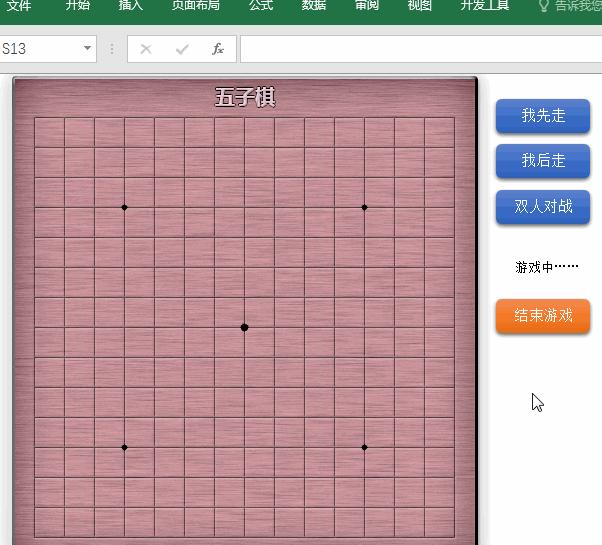This screenshot has width=602, height=545.
Task: Click the top-right star point on board
Action: point(364,207)
